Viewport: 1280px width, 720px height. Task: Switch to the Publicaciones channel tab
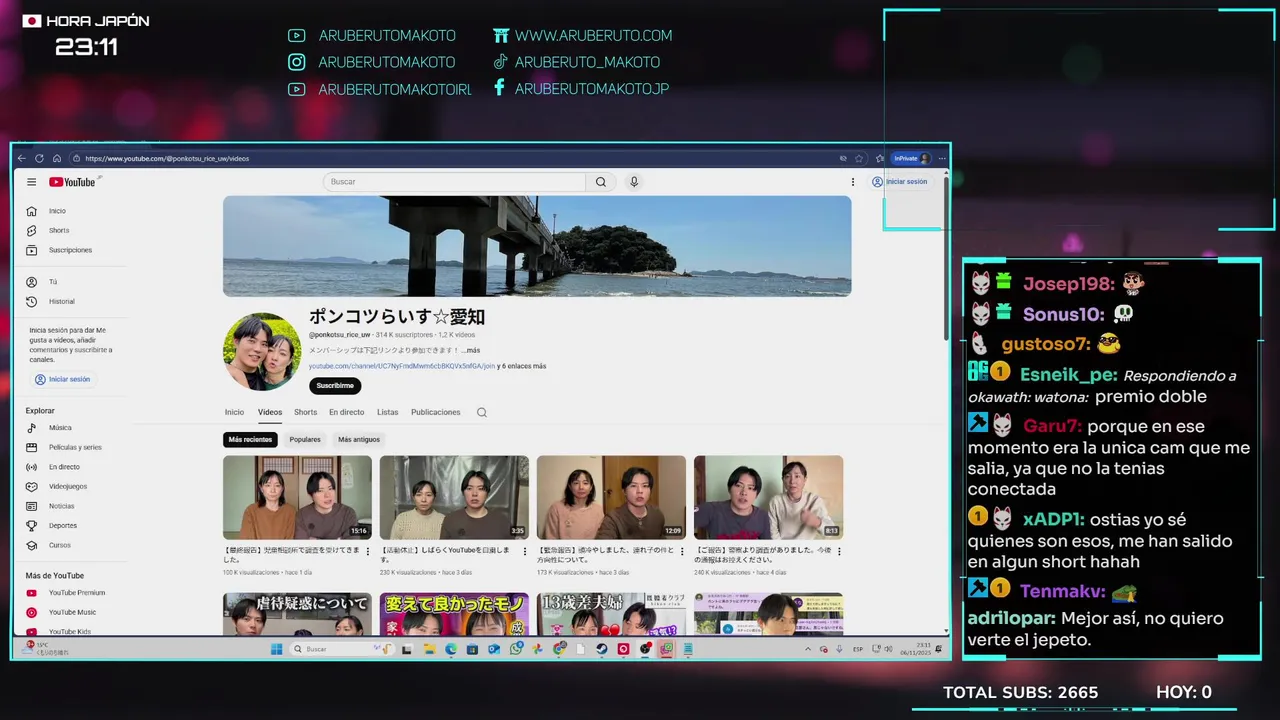(436, 412)
